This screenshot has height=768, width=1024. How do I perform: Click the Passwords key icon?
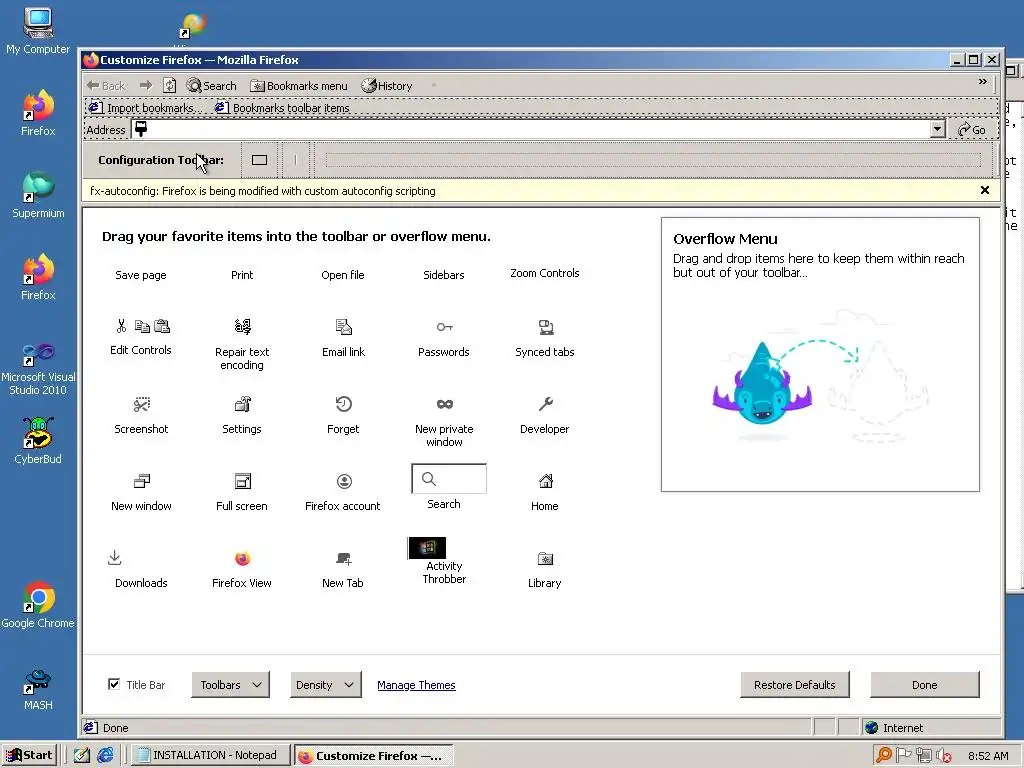[444, 327]
